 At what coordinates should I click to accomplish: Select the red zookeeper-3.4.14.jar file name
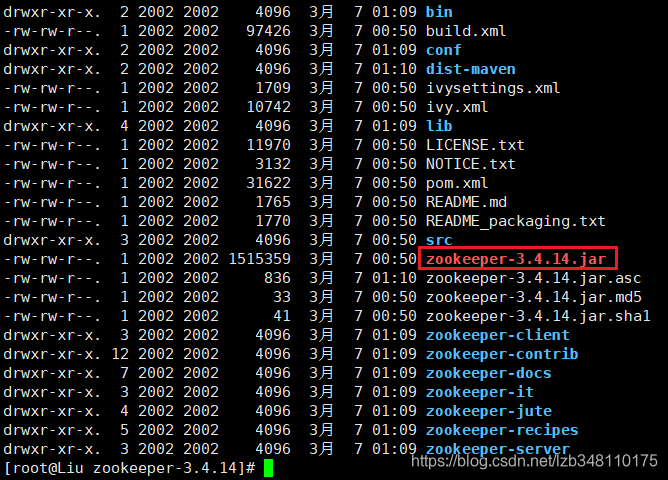point(516,259)
